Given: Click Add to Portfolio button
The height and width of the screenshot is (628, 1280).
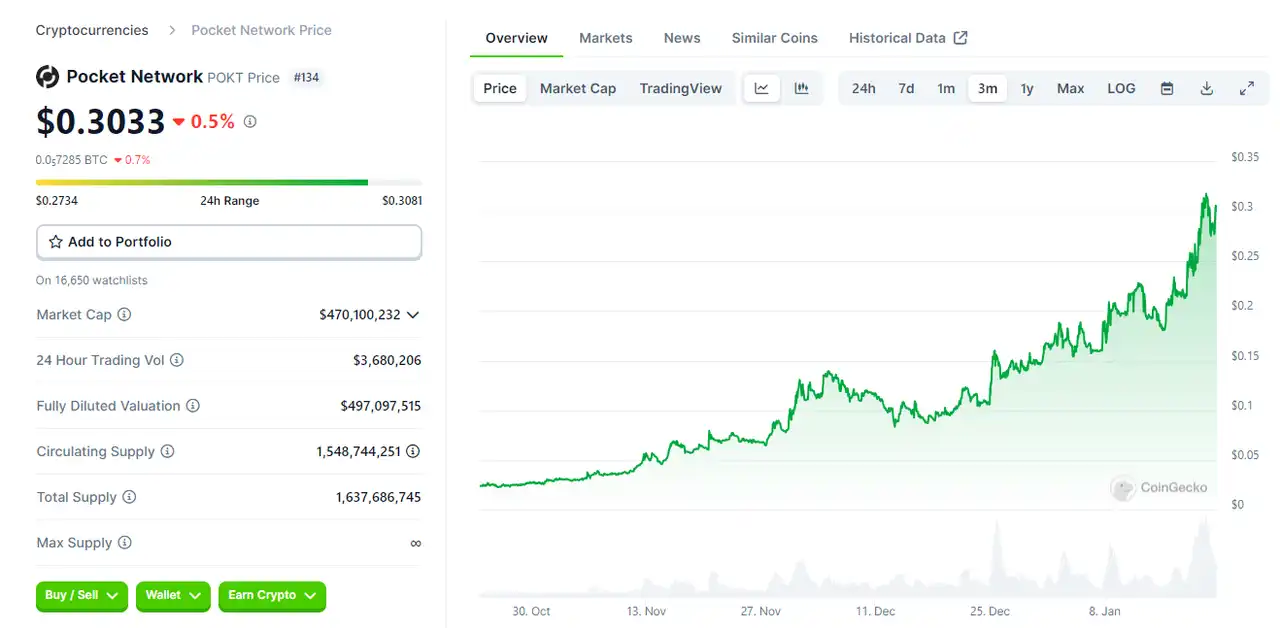Looking at the screenshot, I should (x=228, y=242).
